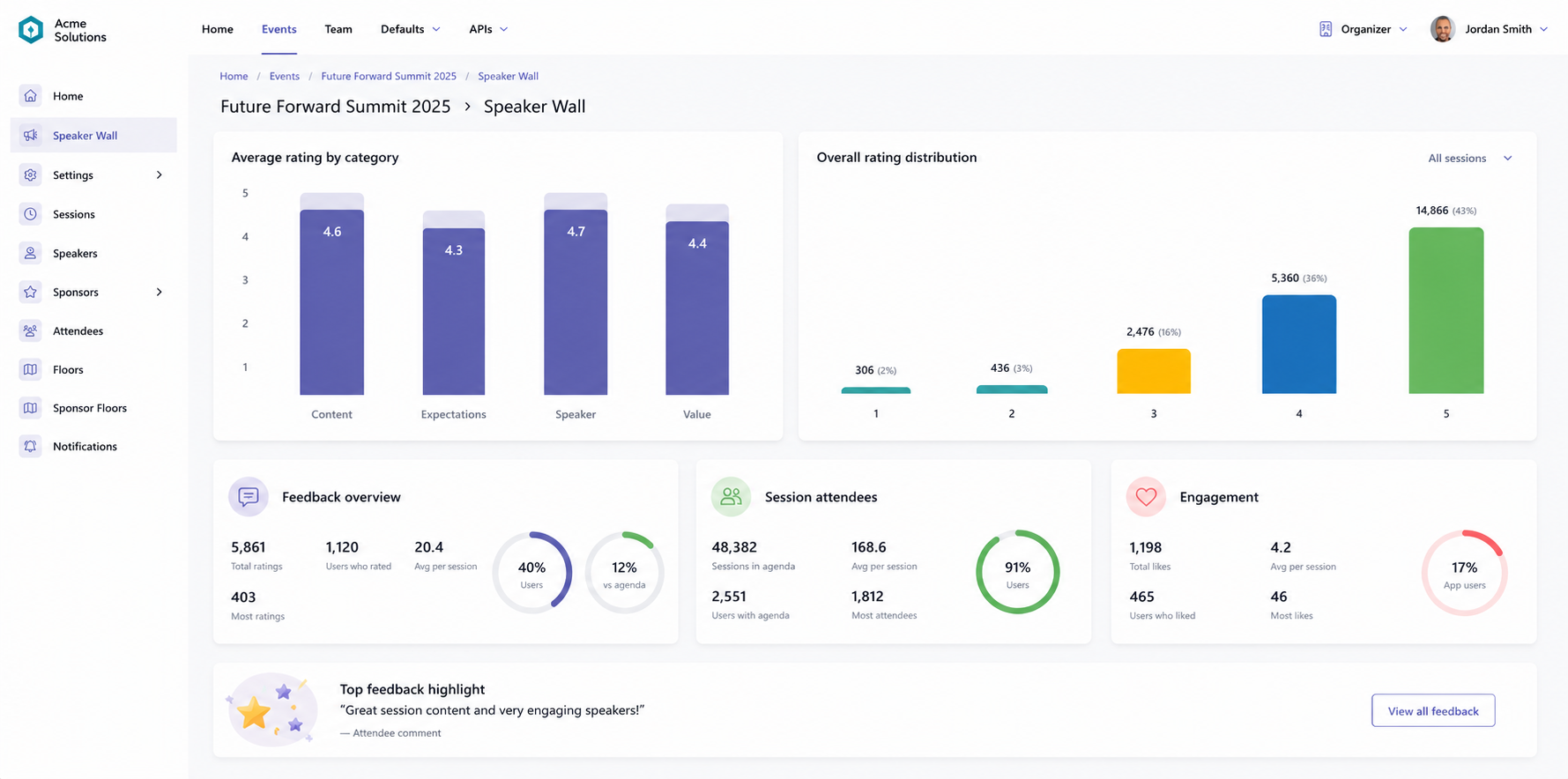Click the Home house icon in sidebar
This screenshot has width=1568, height=779.
point(31,96)
